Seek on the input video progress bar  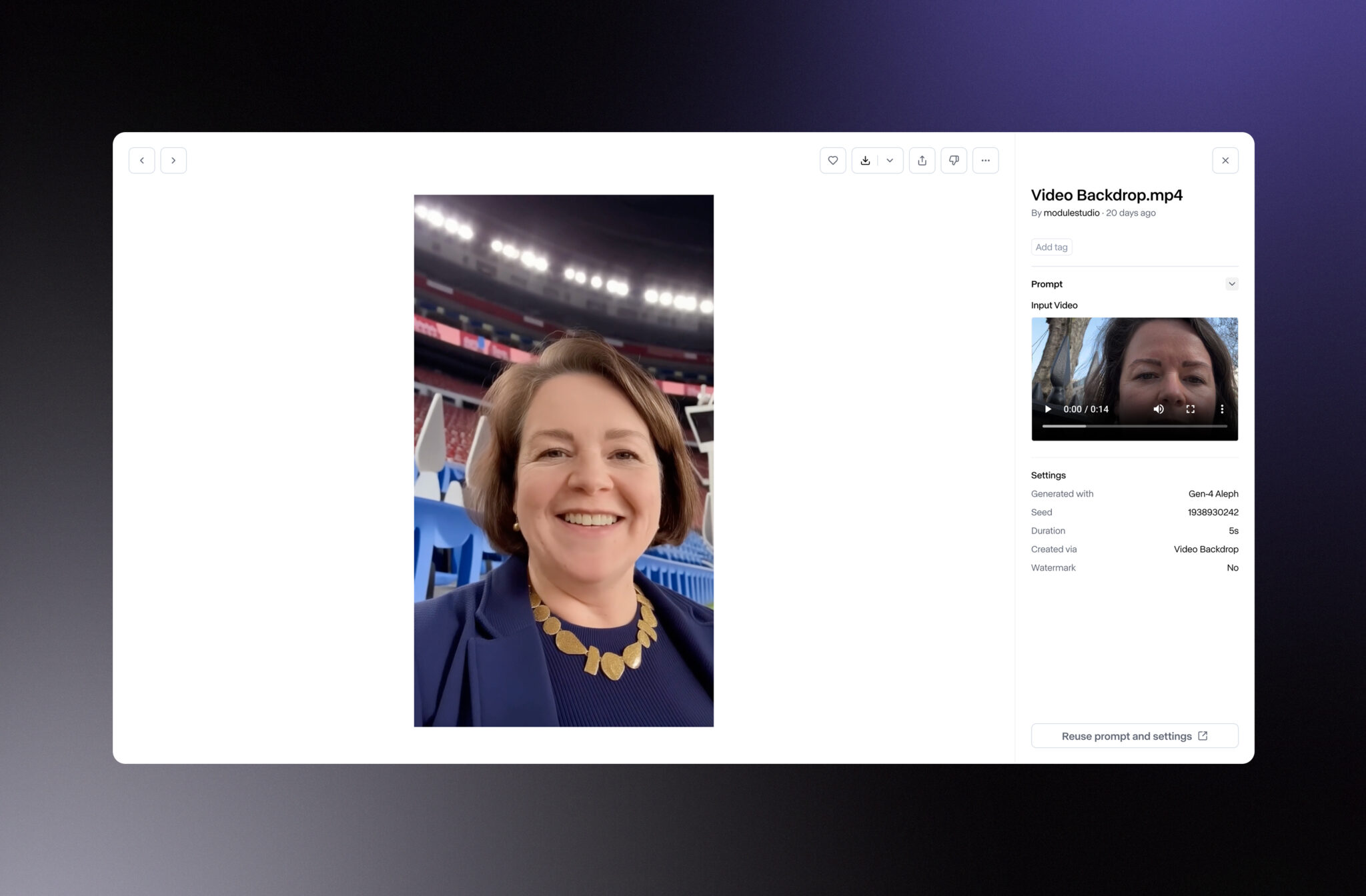1134,426
